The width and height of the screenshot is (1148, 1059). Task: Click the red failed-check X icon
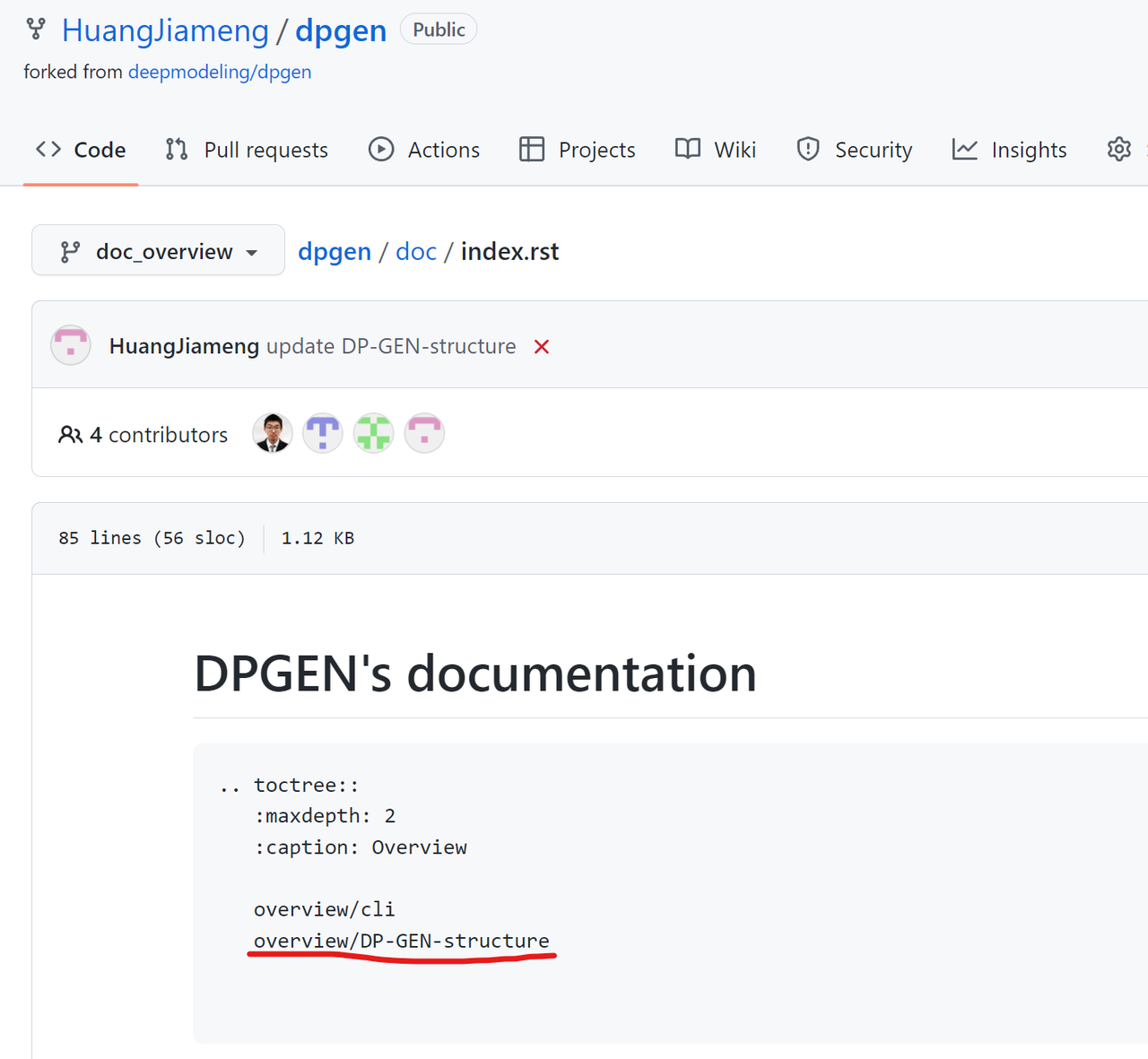[x=542, y=347]
